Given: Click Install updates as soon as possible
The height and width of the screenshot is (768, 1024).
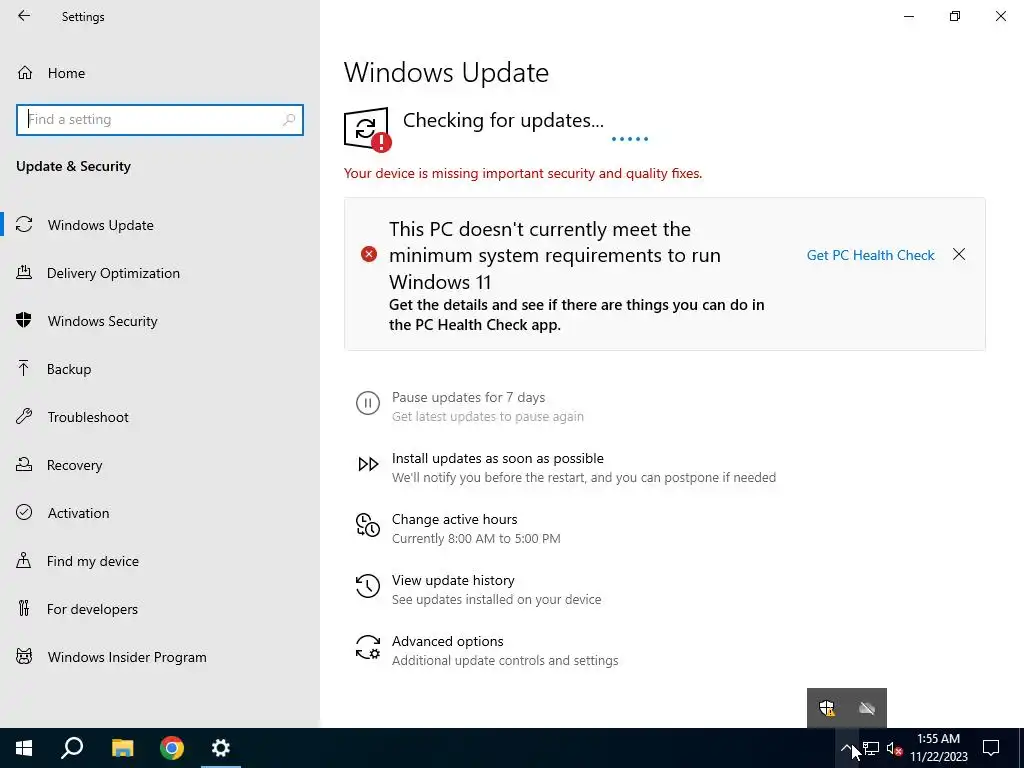Looking at the screenshot, I should tap(498, 458).
